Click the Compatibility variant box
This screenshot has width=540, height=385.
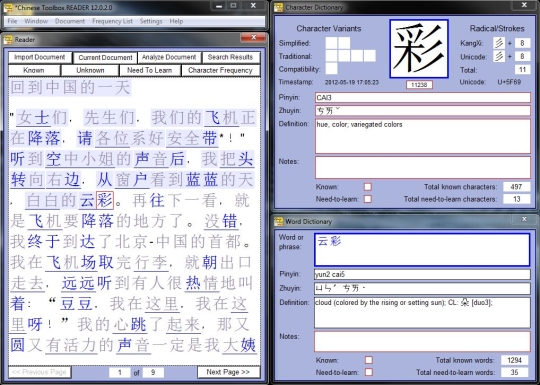(x=331, y=69)
